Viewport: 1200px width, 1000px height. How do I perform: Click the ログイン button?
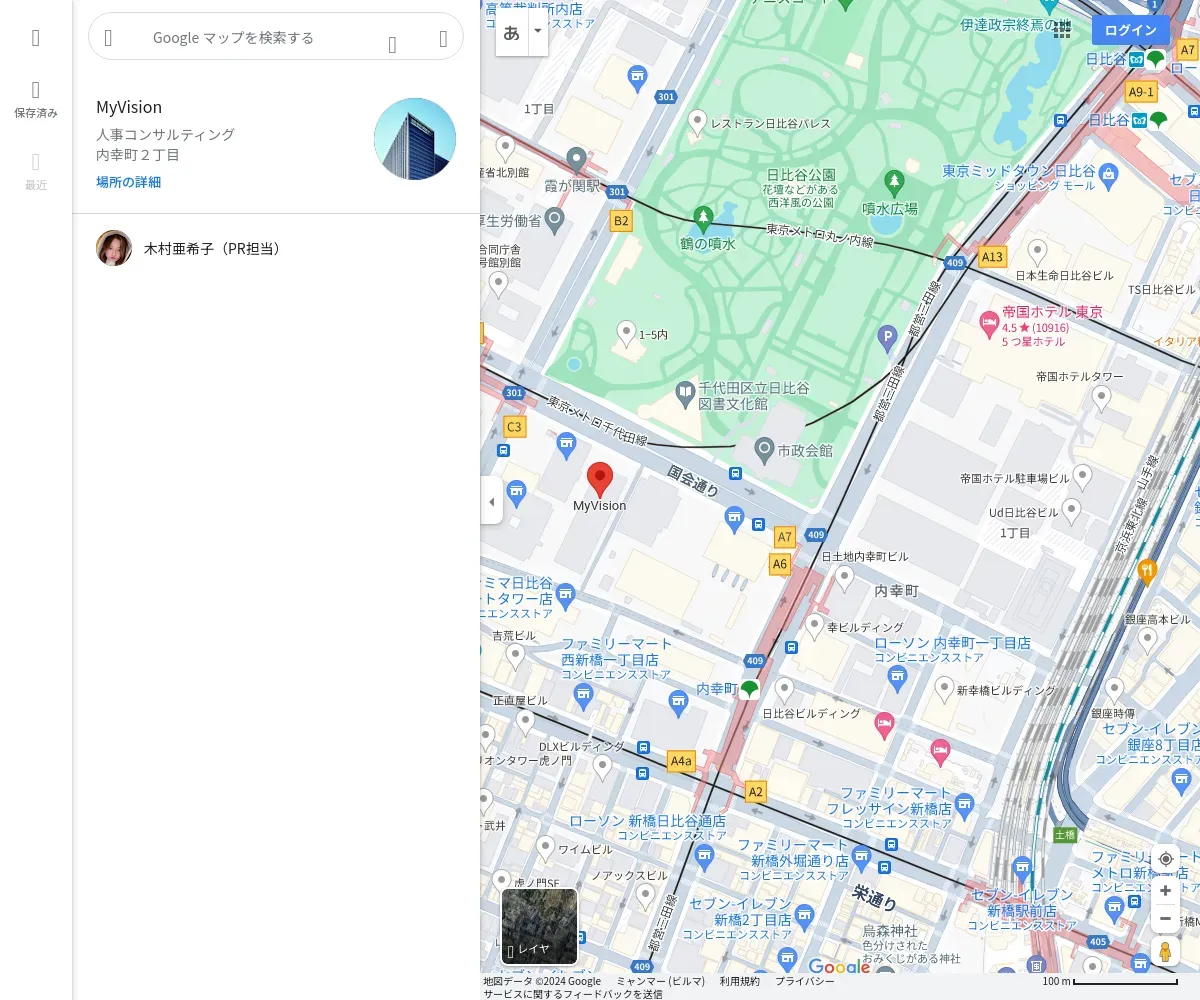pyautogui.click(x=1130, y=30)
